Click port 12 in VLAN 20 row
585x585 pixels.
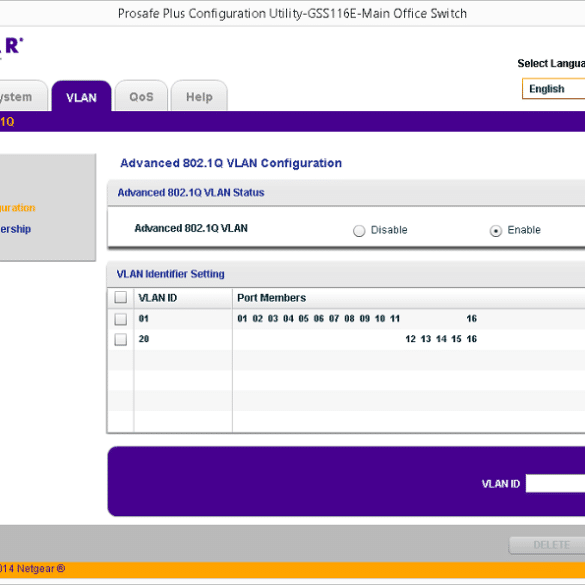point(410,339)
